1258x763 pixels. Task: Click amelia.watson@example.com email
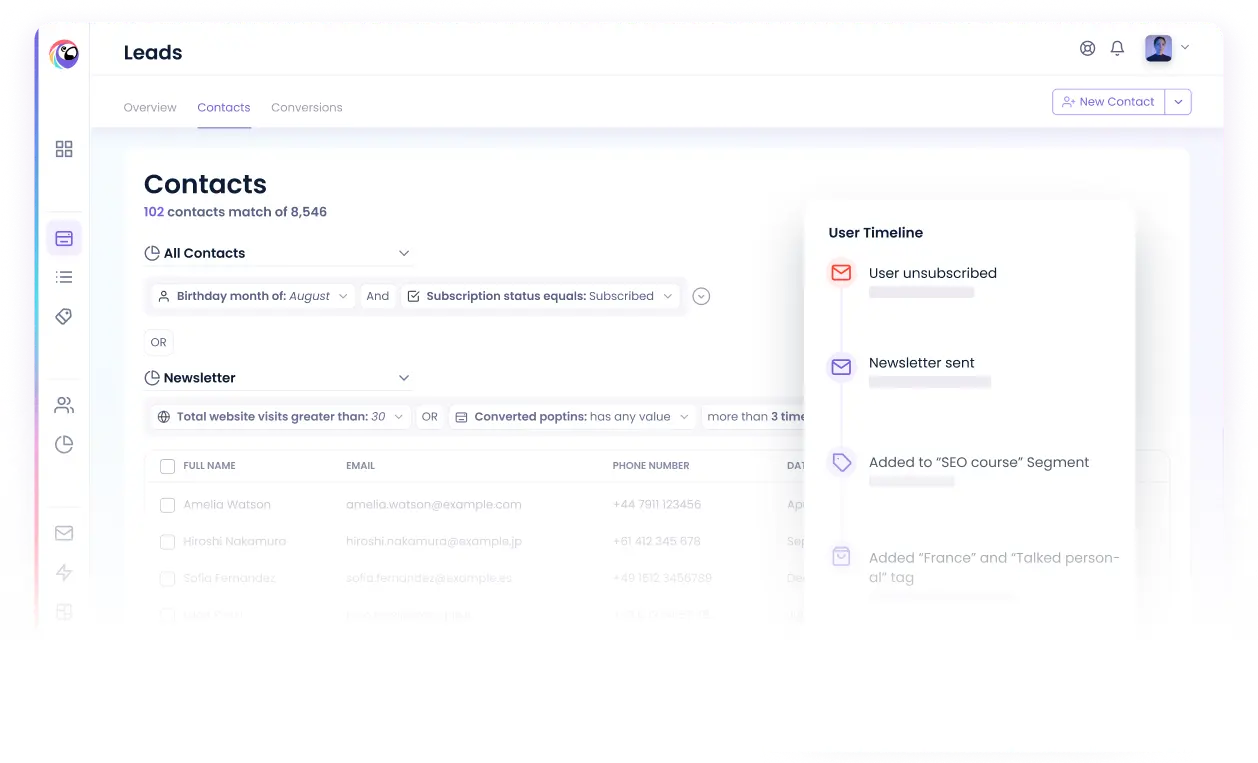[x=434, y=505]
